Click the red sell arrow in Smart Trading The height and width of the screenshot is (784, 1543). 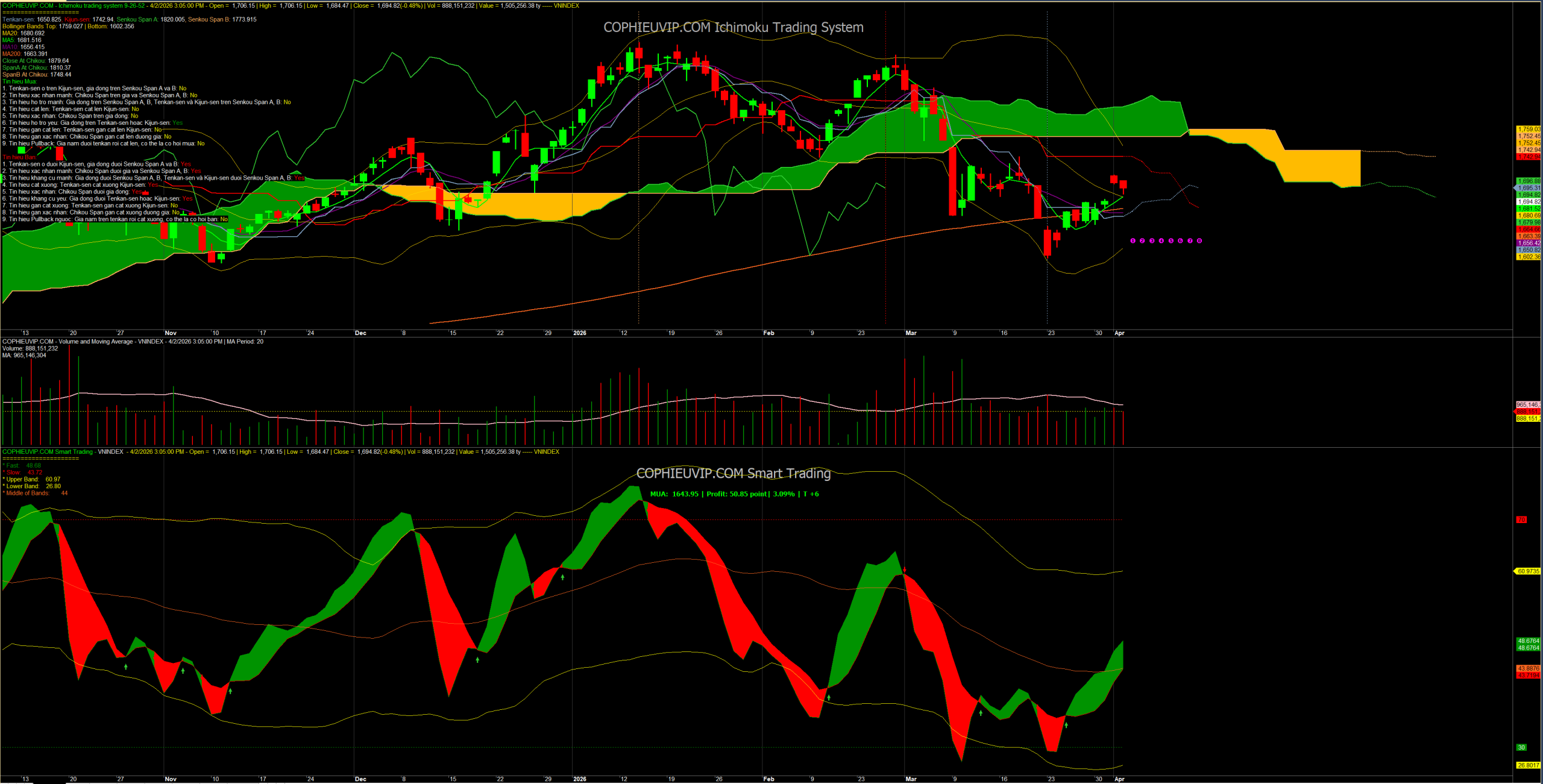click(x=905, y=569)
